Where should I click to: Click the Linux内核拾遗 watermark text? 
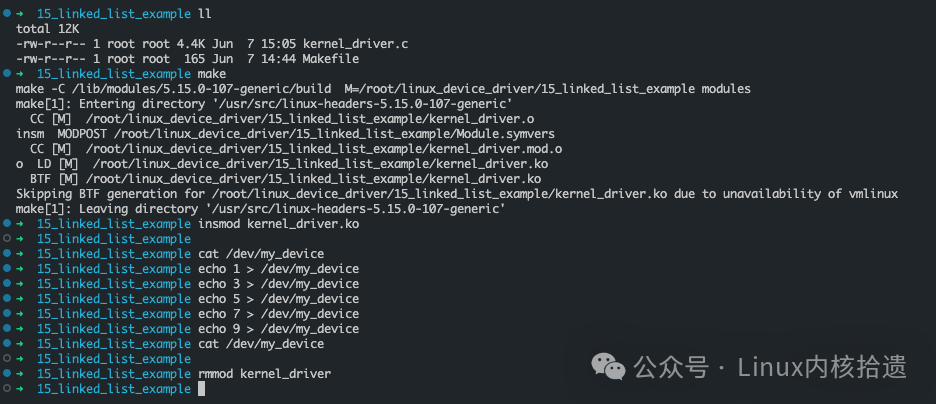click(822, 366)
